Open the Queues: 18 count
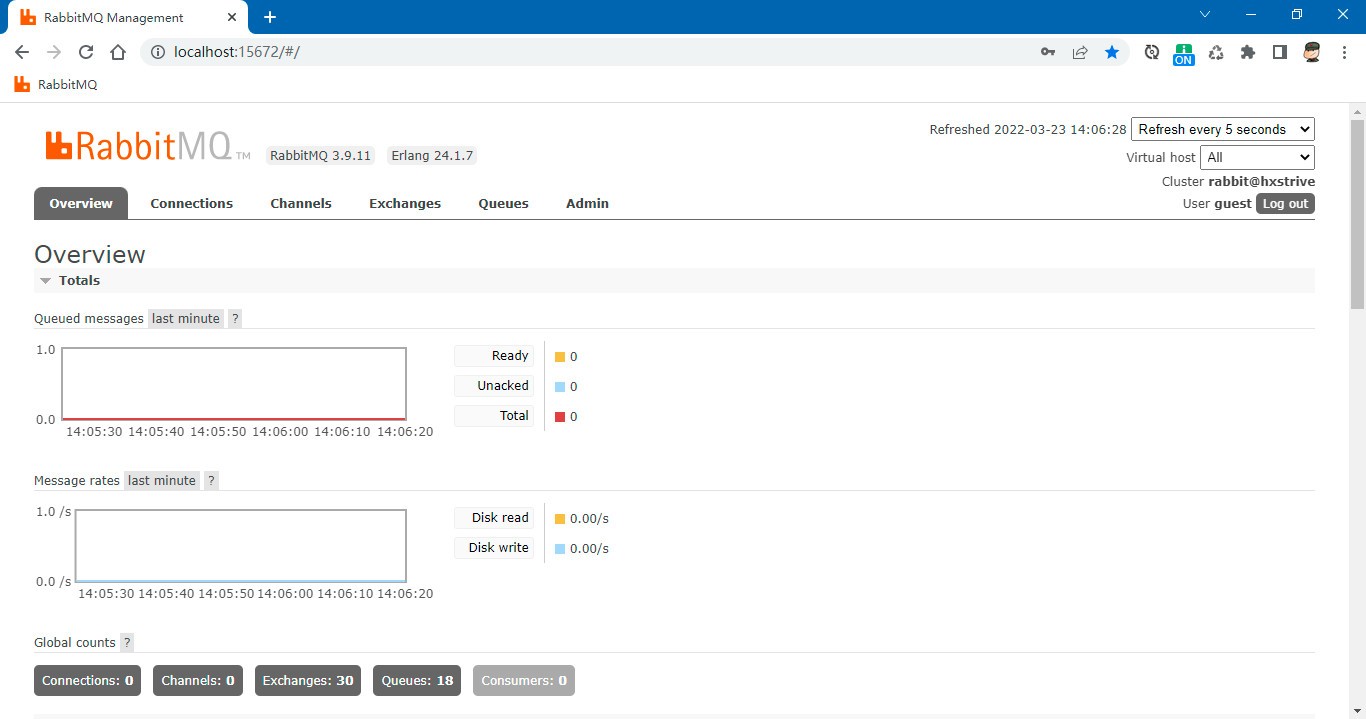 tap(417, 680)
